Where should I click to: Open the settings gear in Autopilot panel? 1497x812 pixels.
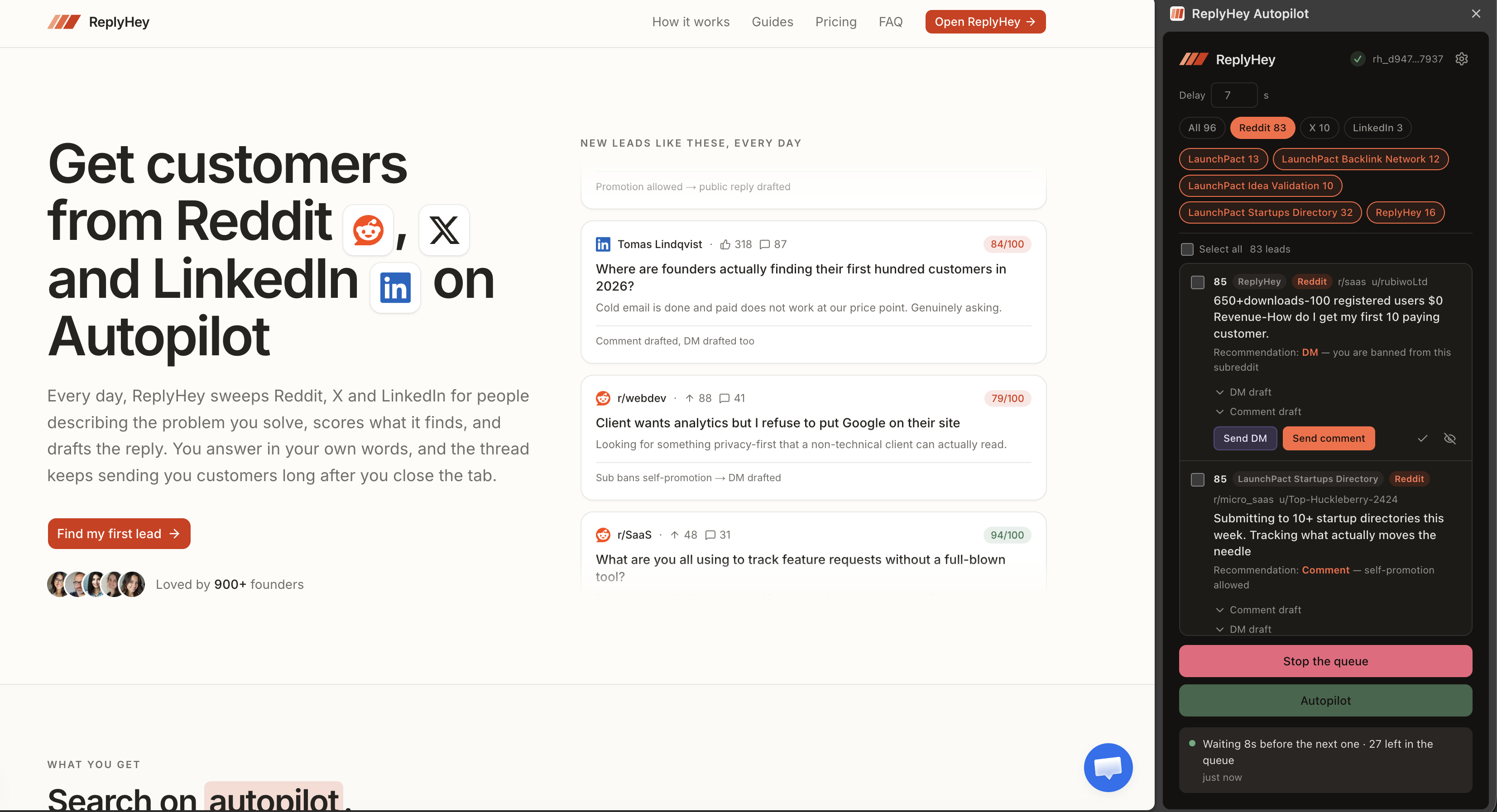click(1462, 59)
